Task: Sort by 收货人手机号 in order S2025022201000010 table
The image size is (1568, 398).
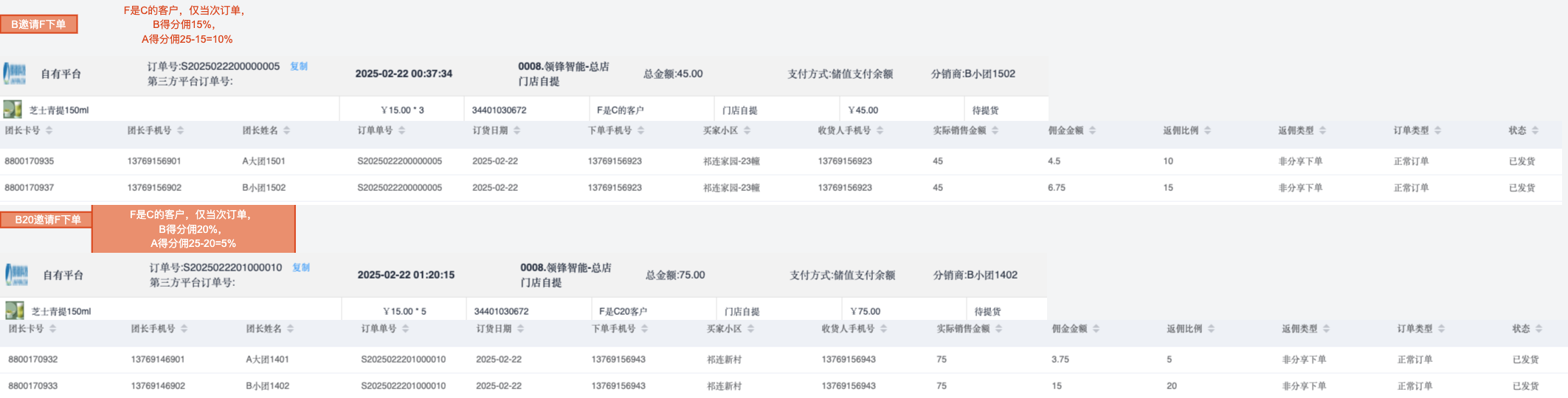Action: pyautogui.click(x=884, y=329)
